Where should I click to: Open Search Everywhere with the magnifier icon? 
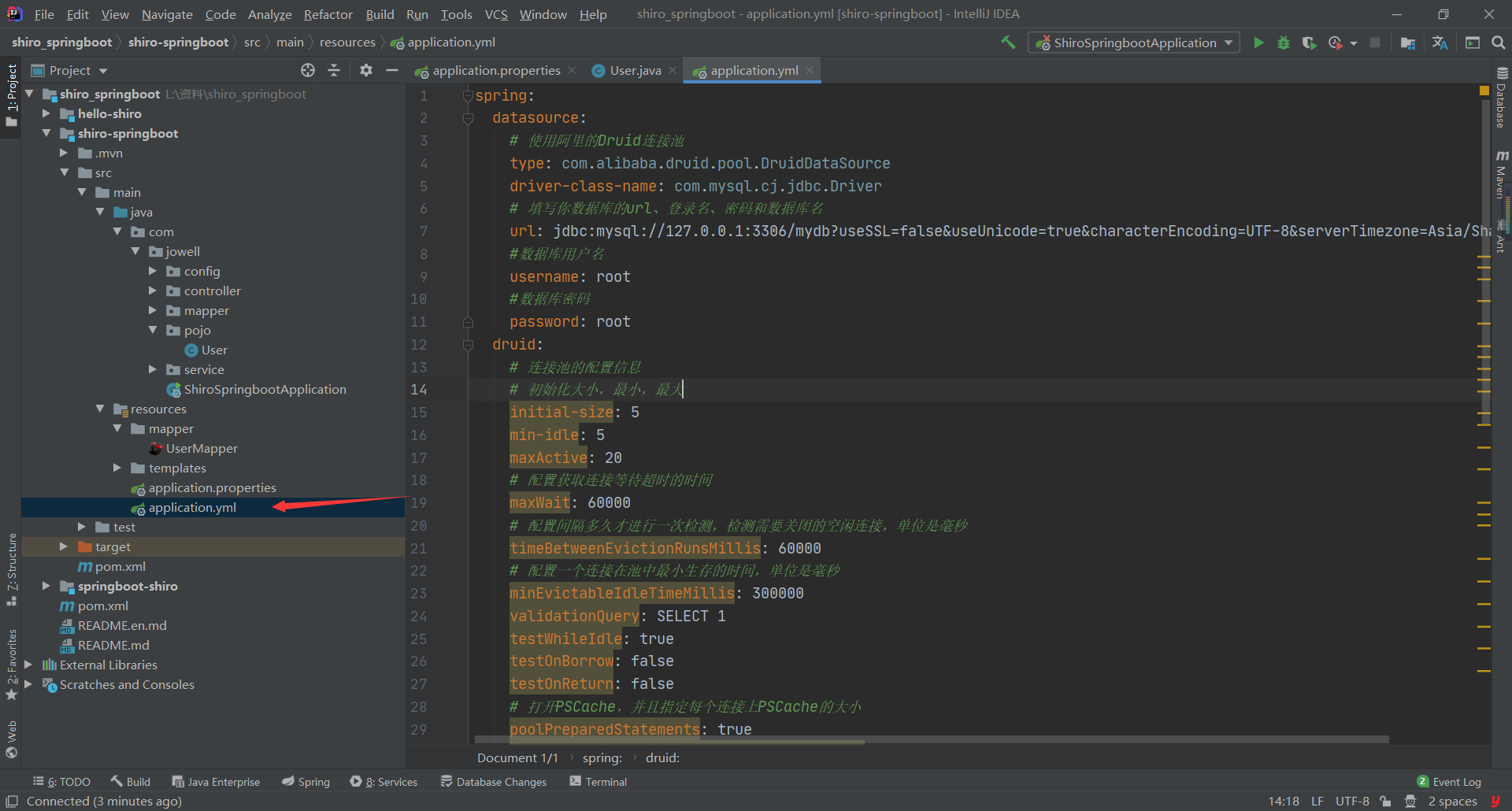point(1498,43)
